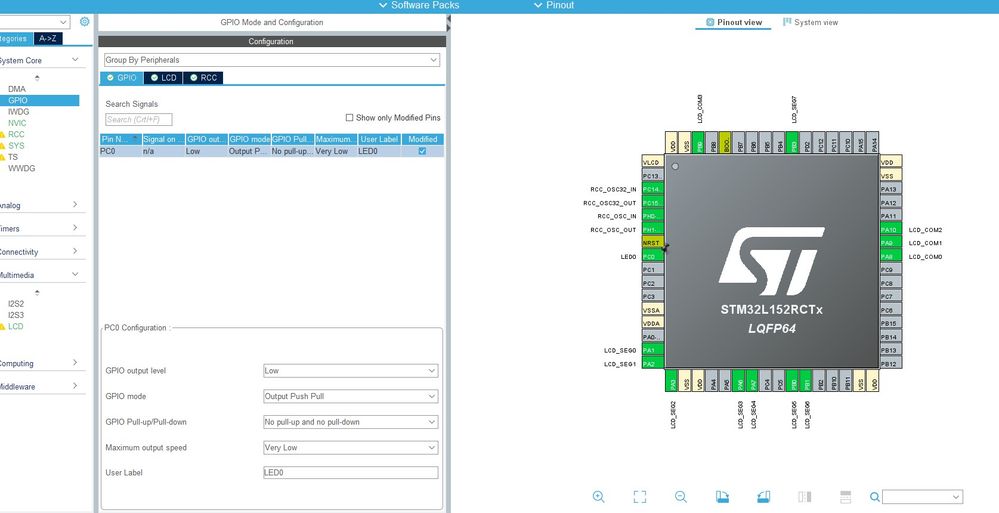Screen dimensions: 999x513
Task: Switch to the A->Z sidebar tab
Action: tap(48, 38)
